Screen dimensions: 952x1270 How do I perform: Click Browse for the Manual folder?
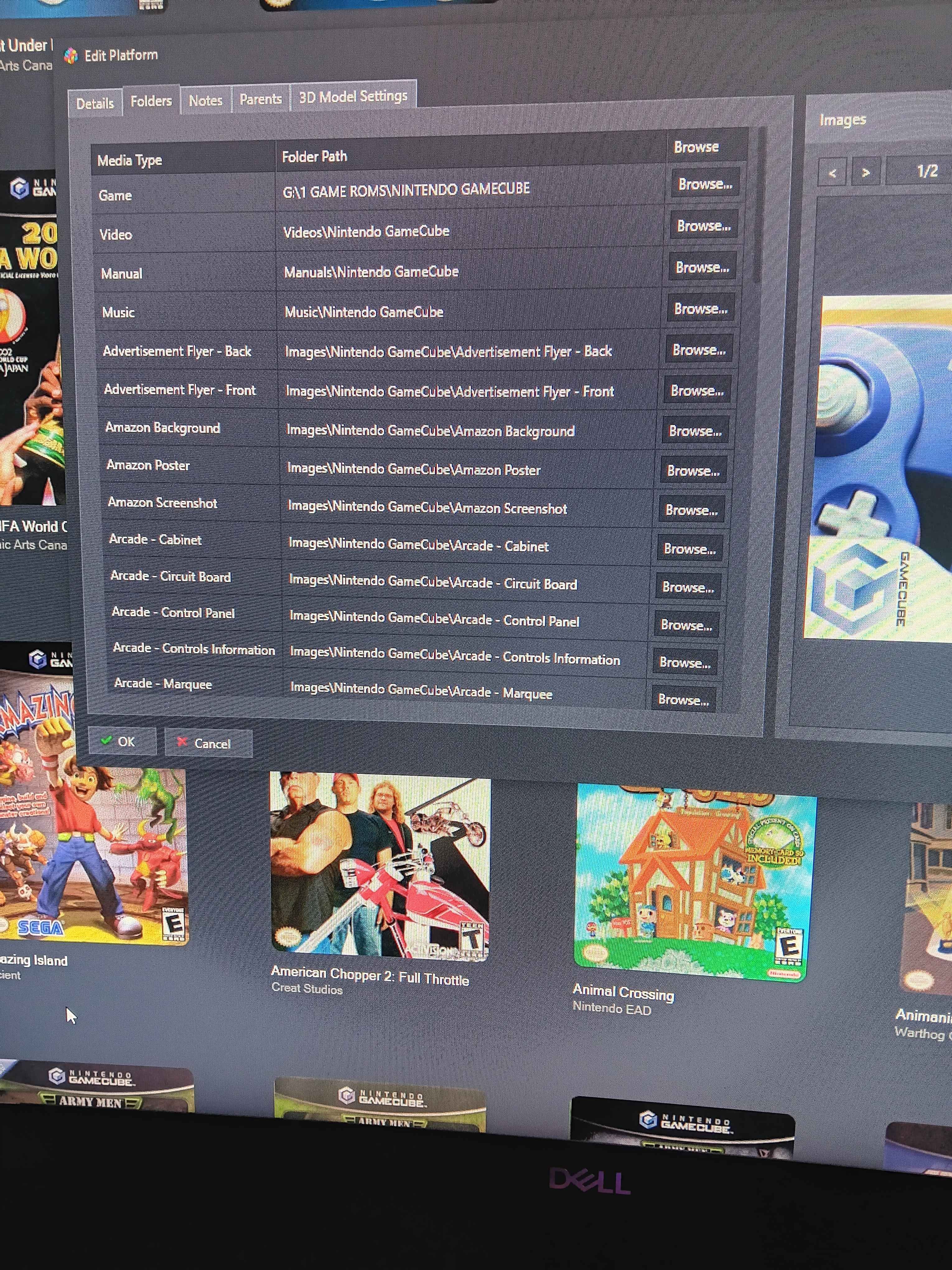702,268
